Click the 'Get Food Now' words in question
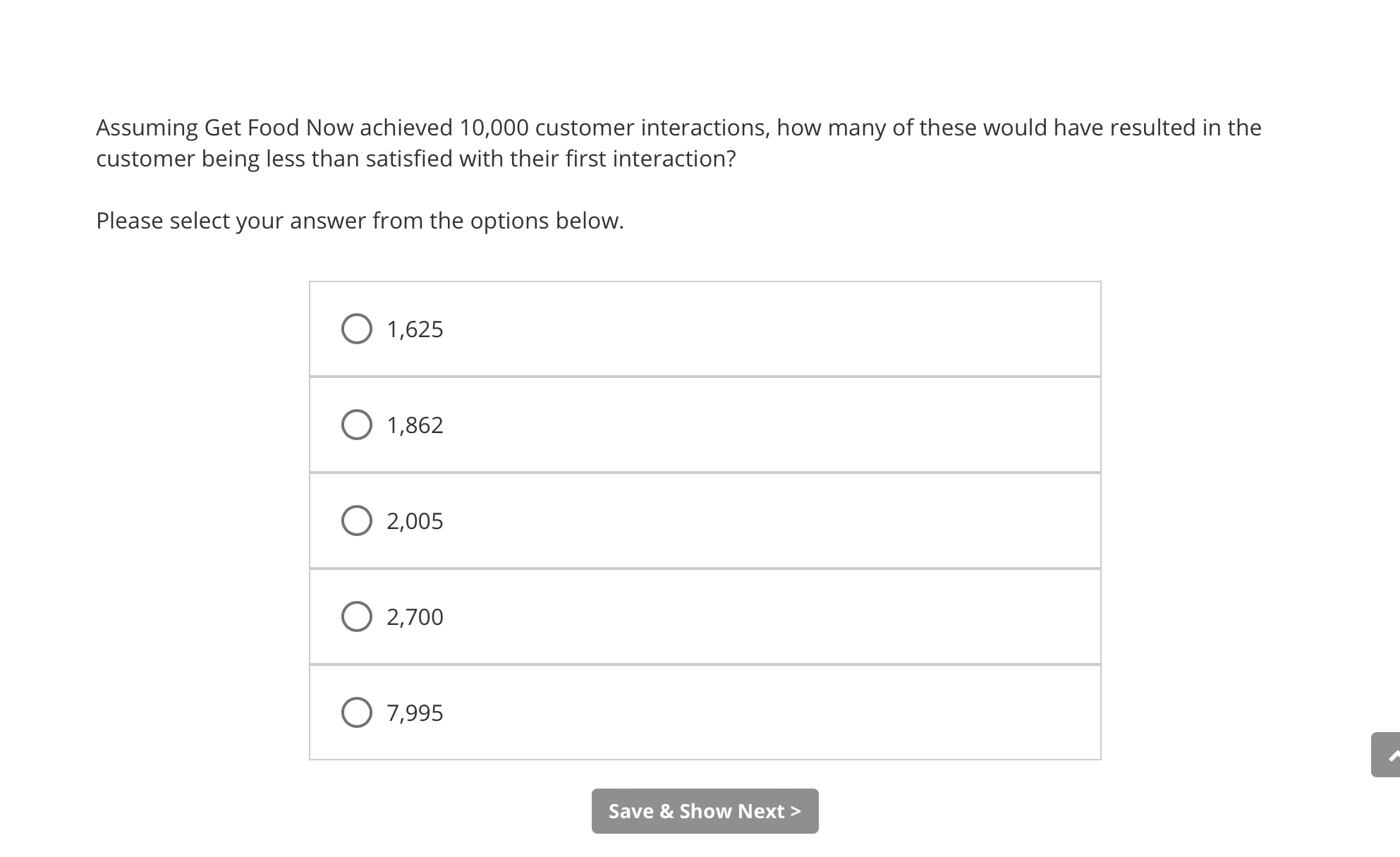This screenshot has height=857, width=1400. (279, 128)
